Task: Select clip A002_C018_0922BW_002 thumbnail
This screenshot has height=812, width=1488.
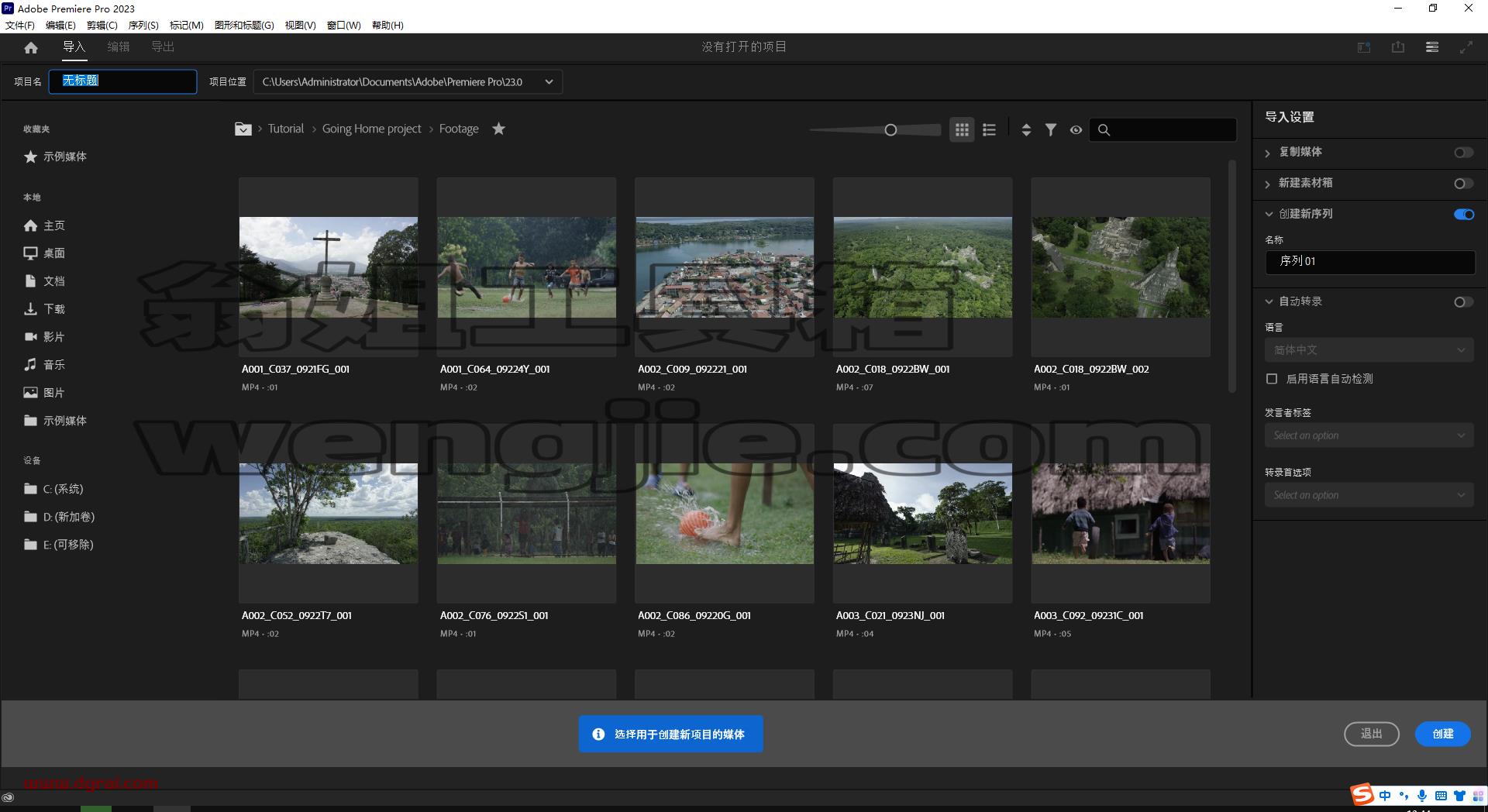Action: coord(1121,267)
